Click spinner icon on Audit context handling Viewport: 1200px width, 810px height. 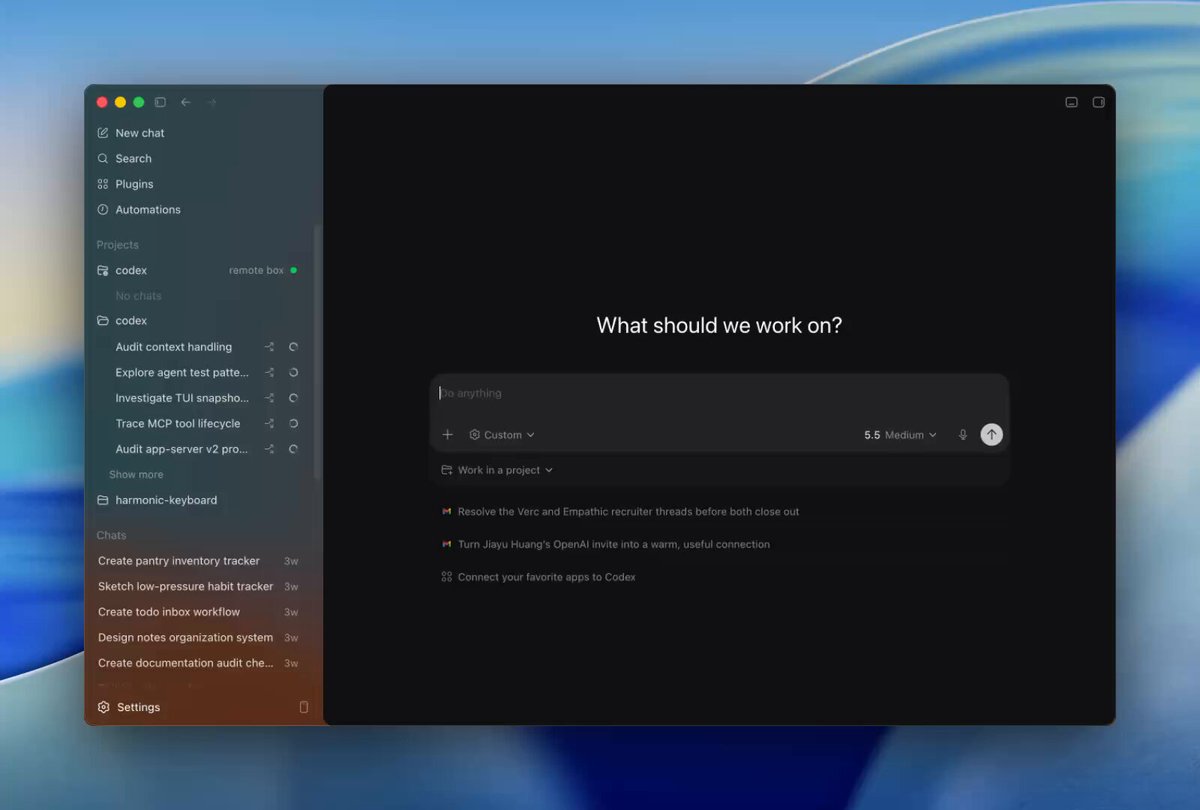[x=293, y=347]
